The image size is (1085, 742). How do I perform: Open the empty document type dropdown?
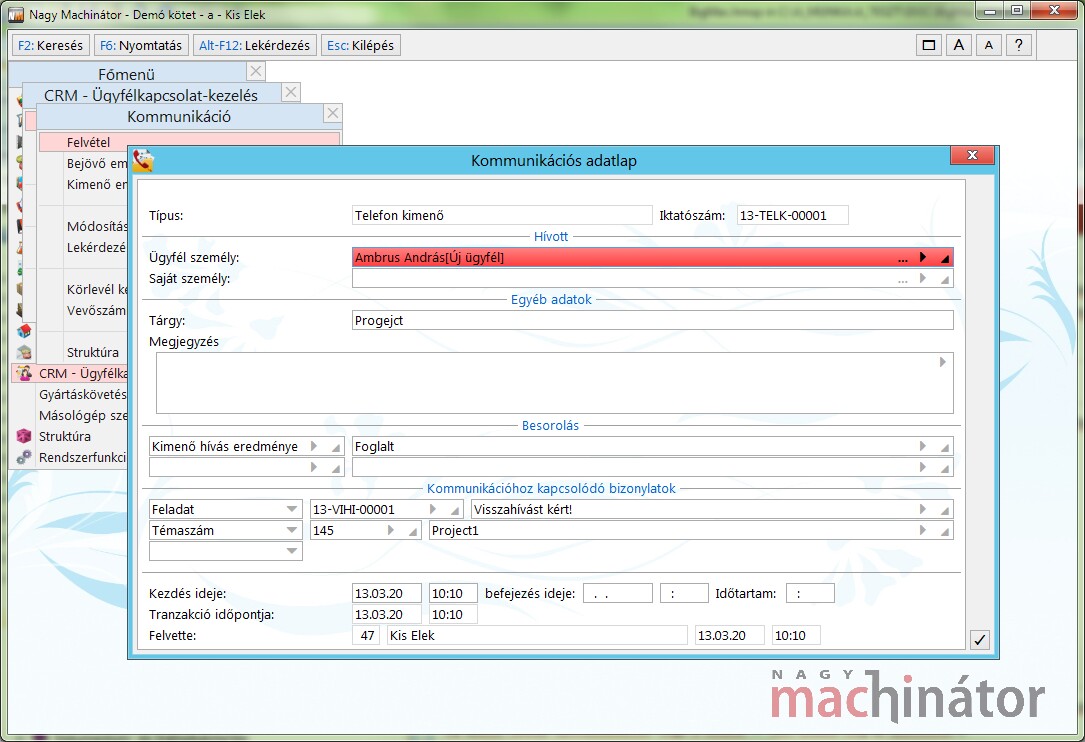[292, 551]
